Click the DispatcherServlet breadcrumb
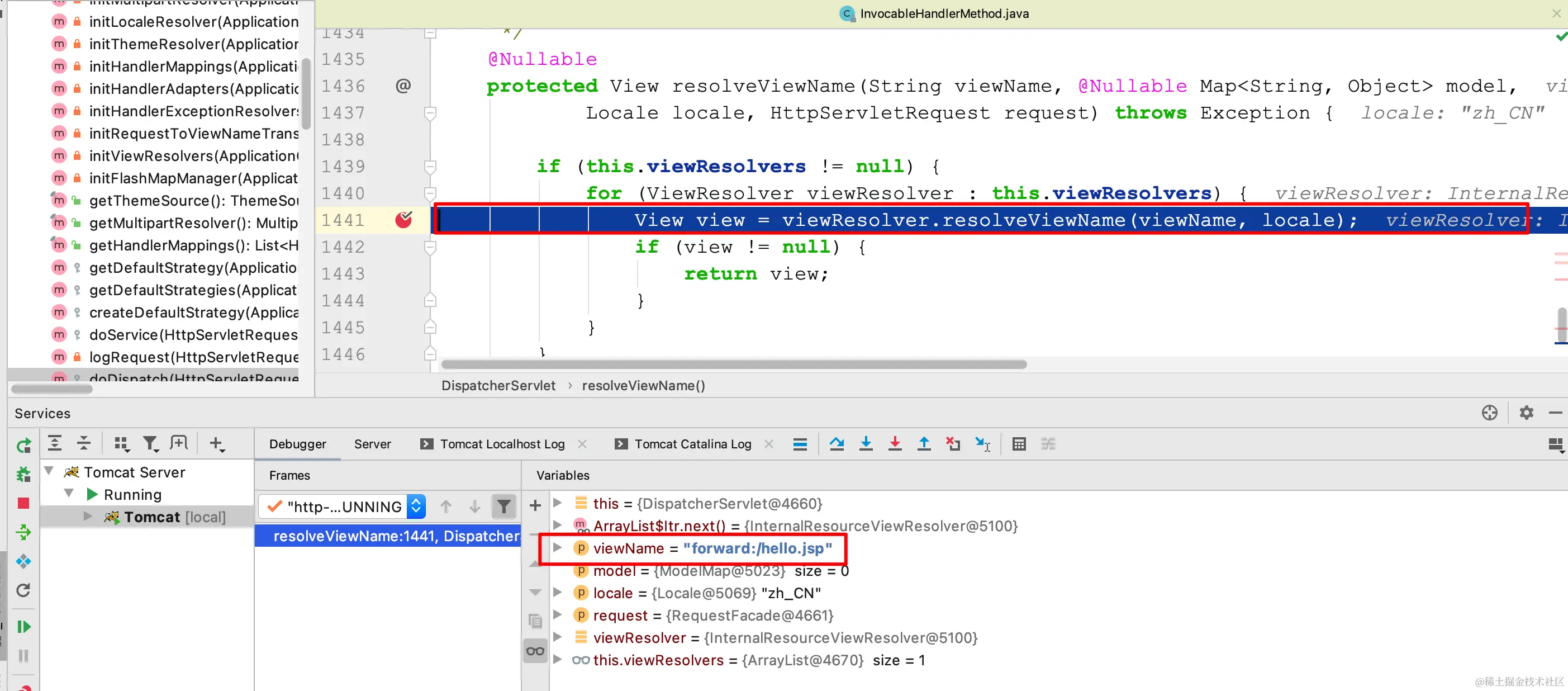The image size is (1568, 691). pos(498,385)
